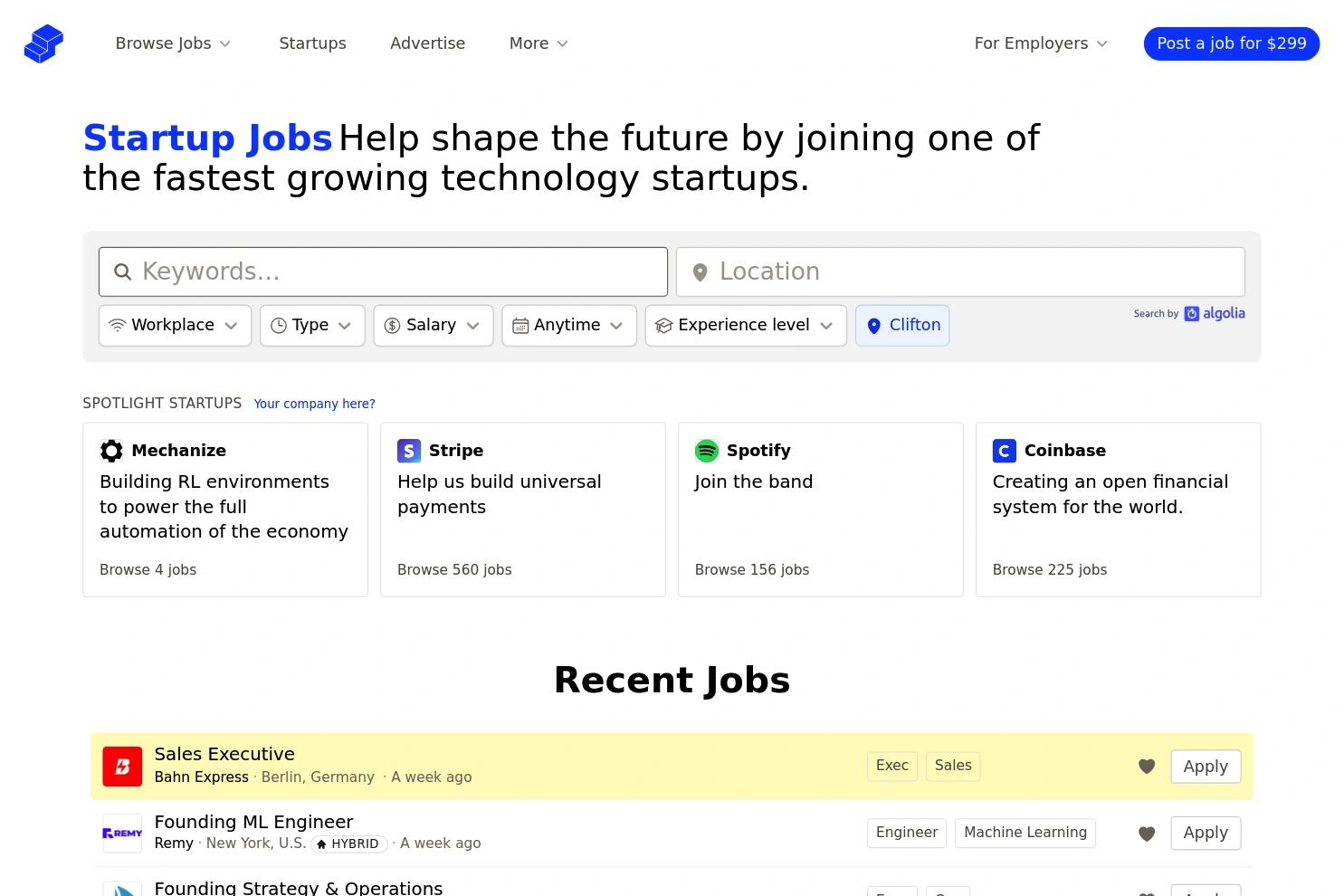1344x896 pixels.
Task: Click the Mechanize gear logo icon
Action: pyautogui.click(x=111, y=451)
